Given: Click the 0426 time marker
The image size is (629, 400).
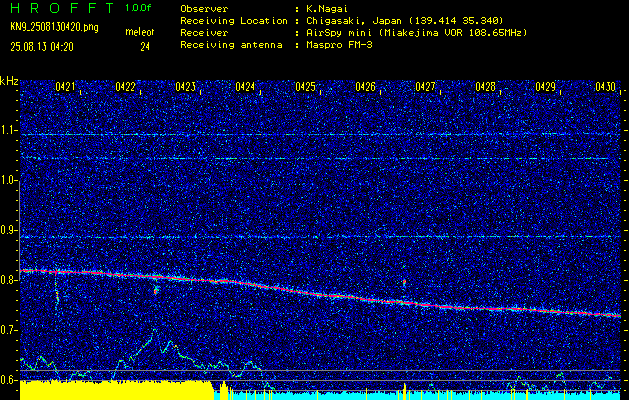Looking at the screenshot, I should click(365, 87).
